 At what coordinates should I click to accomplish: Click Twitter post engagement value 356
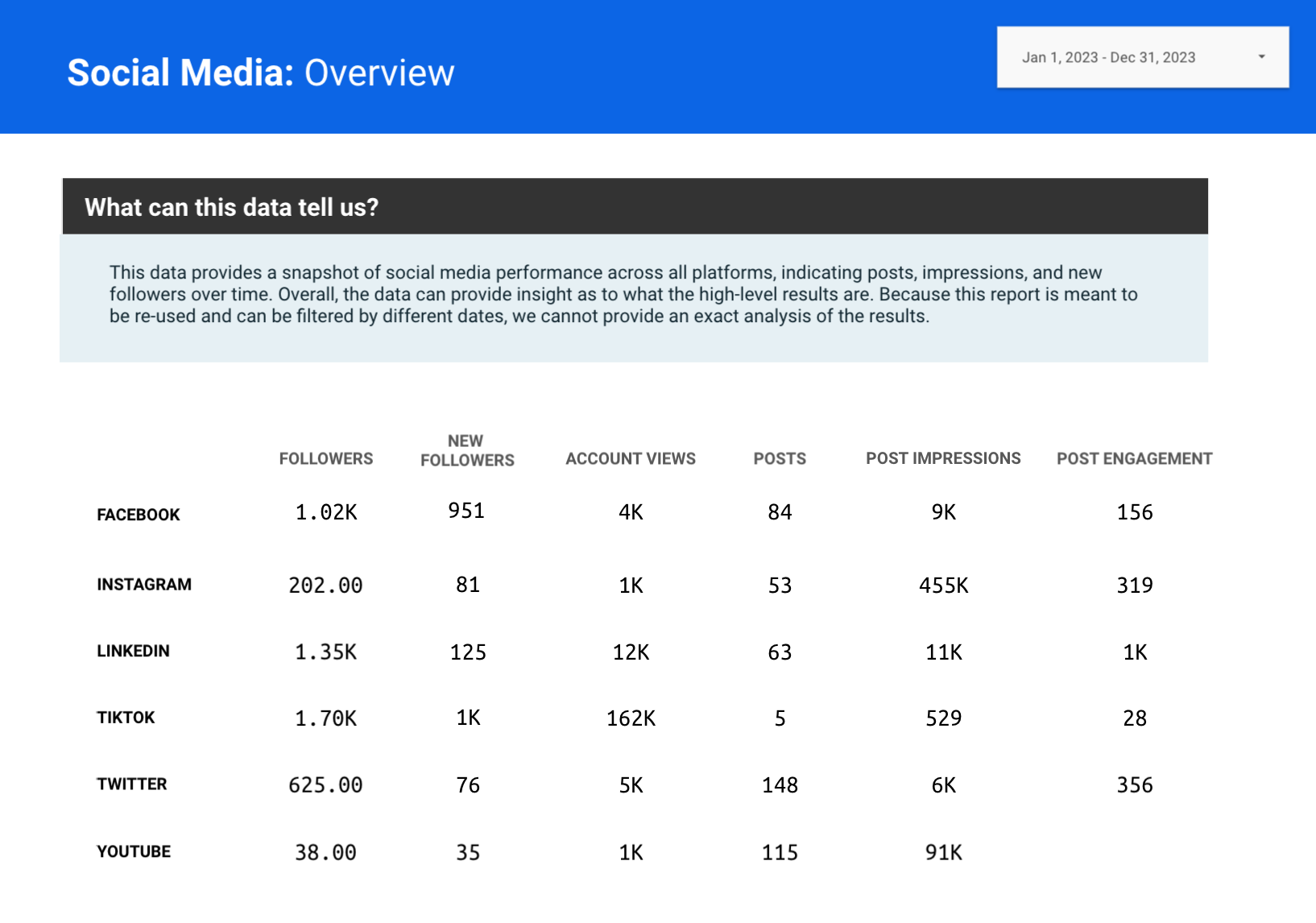(x=1134, y=785)
